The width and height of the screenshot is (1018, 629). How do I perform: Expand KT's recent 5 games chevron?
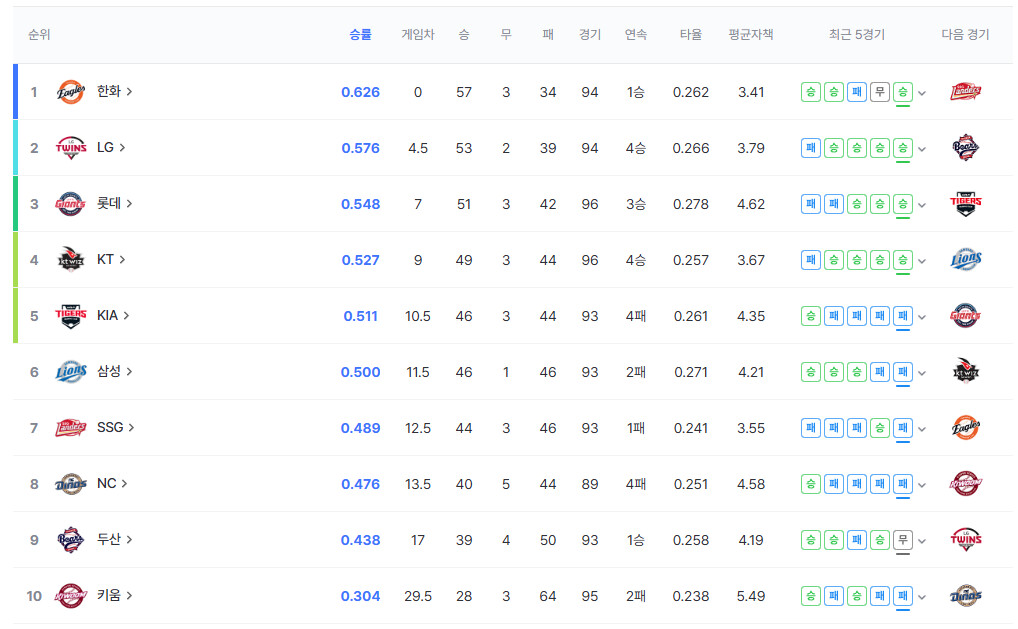pyautogui.click(x=922, y=261)
